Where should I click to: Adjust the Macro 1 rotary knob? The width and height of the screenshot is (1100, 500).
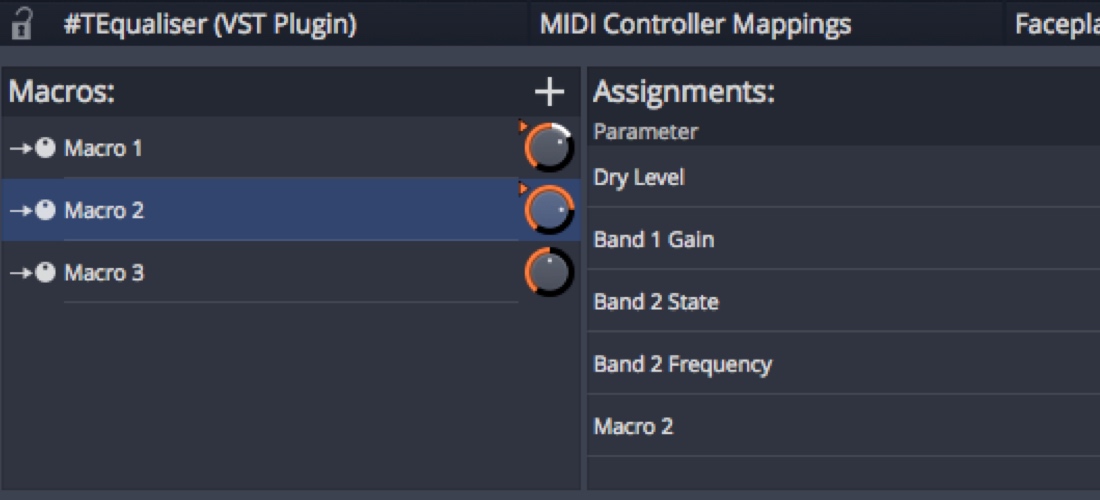point(549,149)
